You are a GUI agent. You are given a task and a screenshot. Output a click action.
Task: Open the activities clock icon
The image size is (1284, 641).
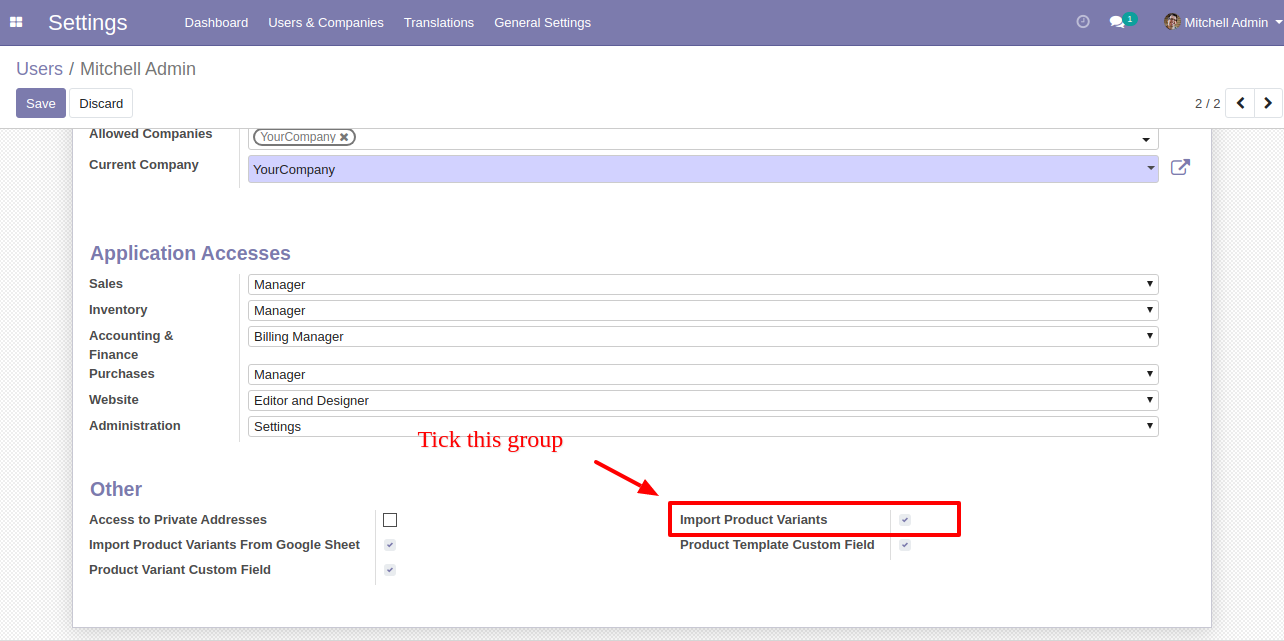coord(1083,22)
